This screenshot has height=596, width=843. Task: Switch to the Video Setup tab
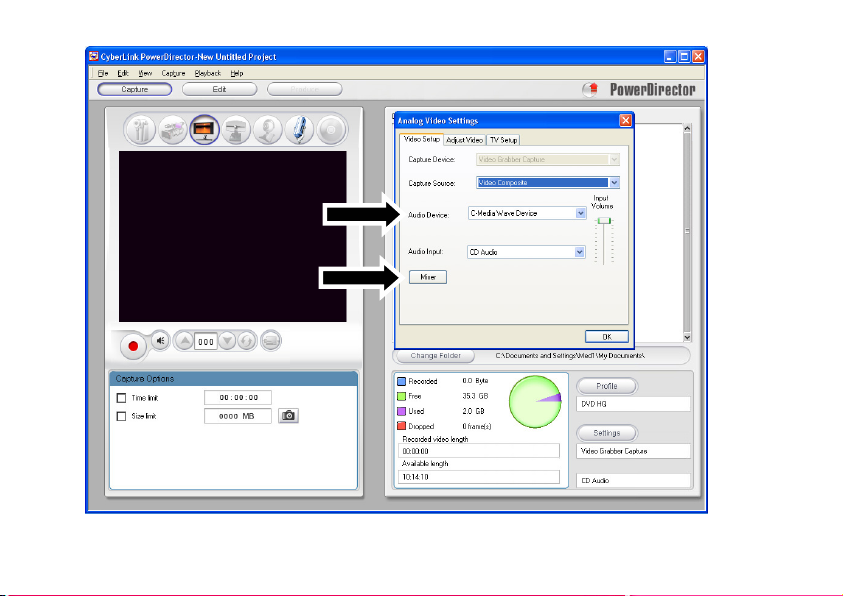coord(422,139)
